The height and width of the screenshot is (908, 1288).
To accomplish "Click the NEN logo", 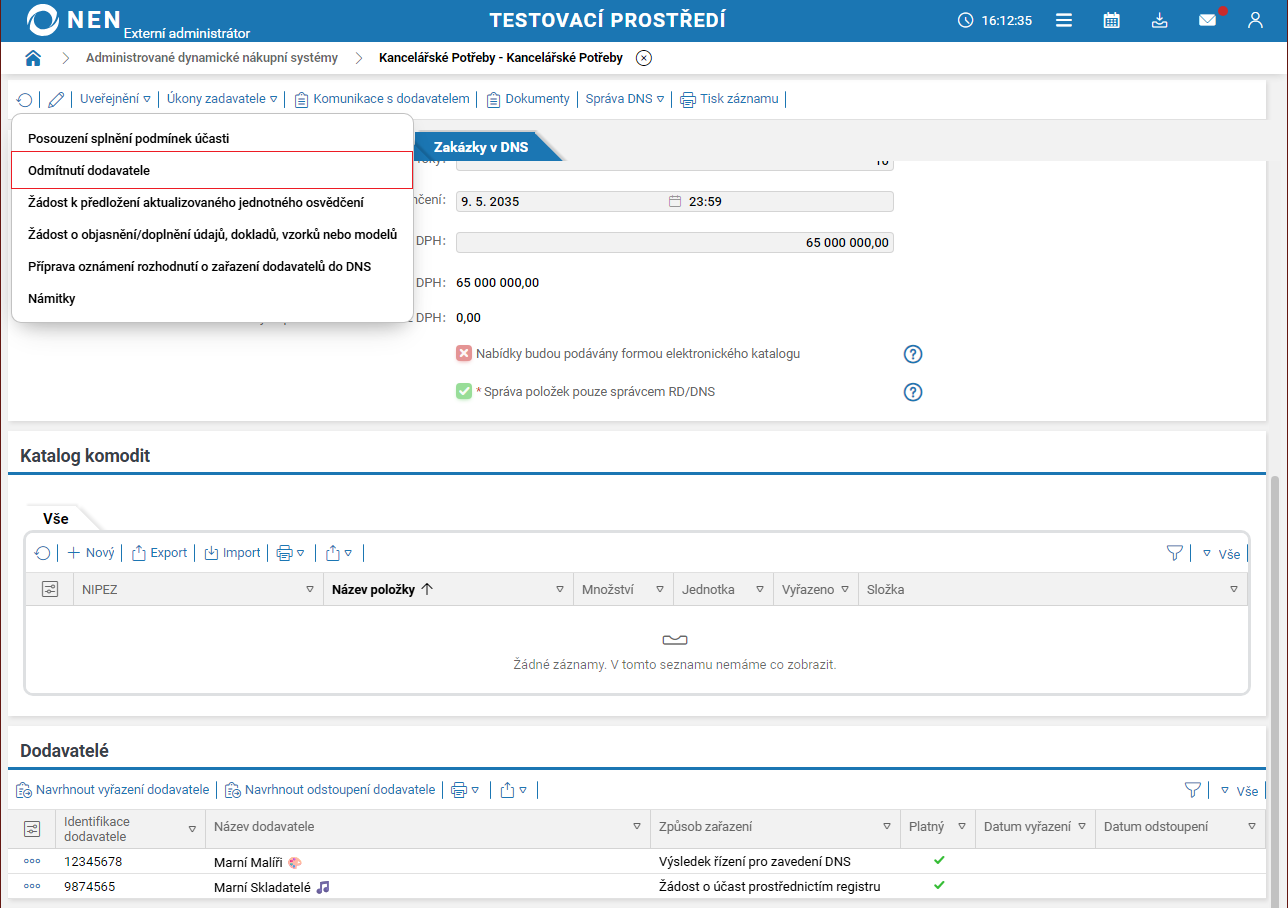I will pyautogui.click(x=74, y=20).
